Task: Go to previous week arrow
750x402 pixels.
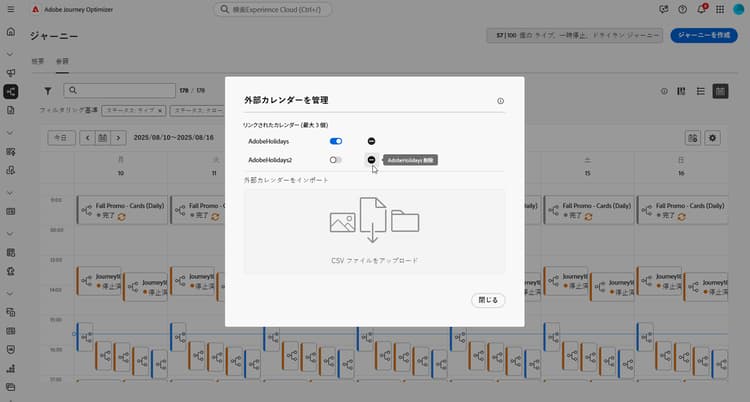Action: tap(88, 138)
